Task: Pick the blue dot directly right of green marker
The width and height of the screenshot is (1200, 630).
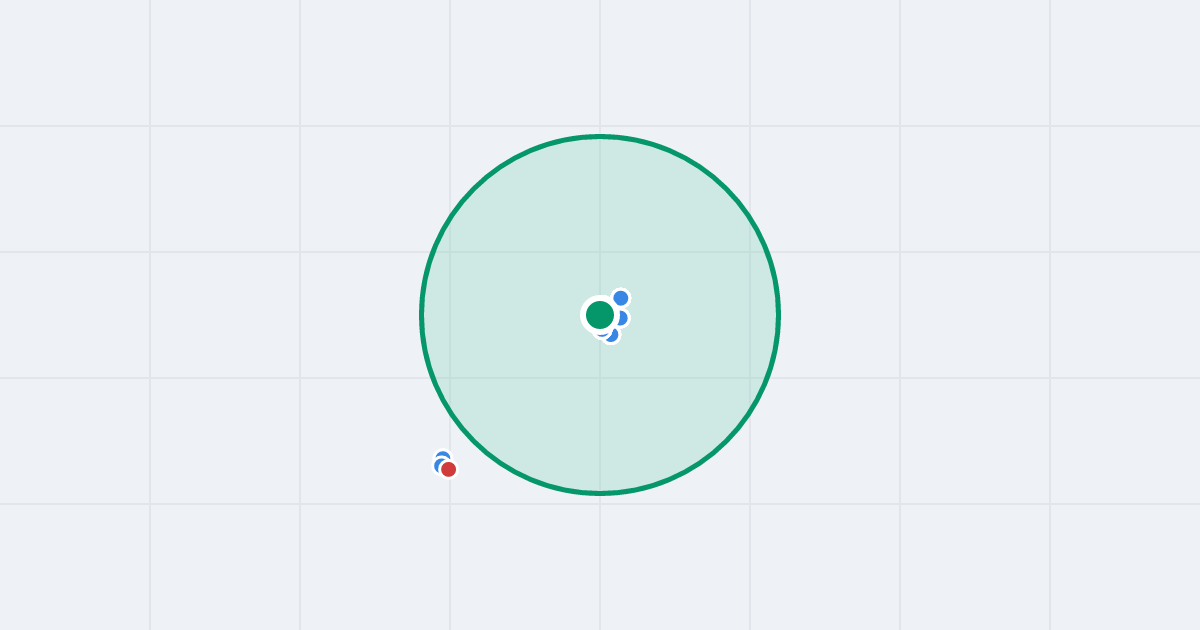Action: tap(622, 318)
